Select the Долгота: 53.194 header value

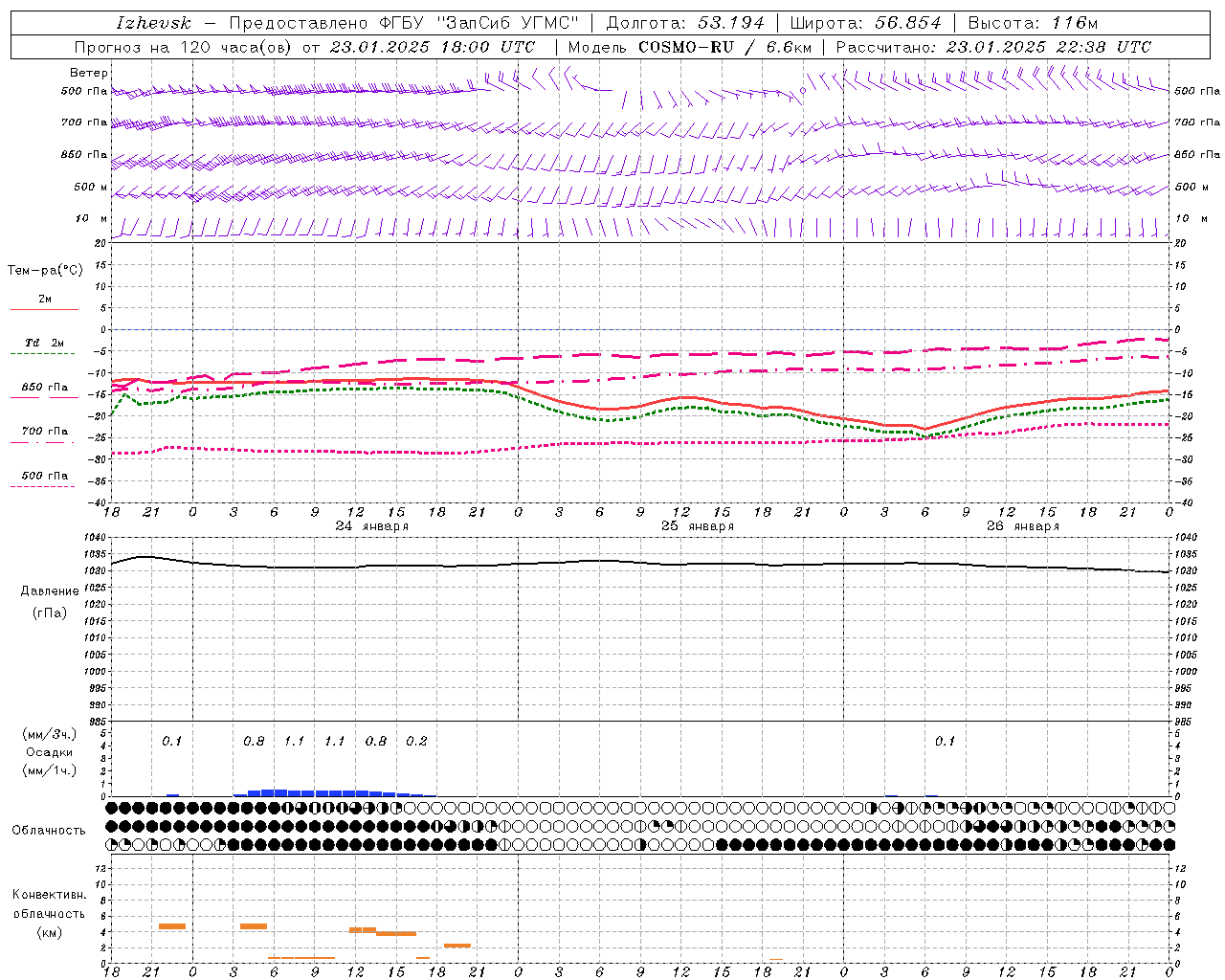(x=685, y=23)
